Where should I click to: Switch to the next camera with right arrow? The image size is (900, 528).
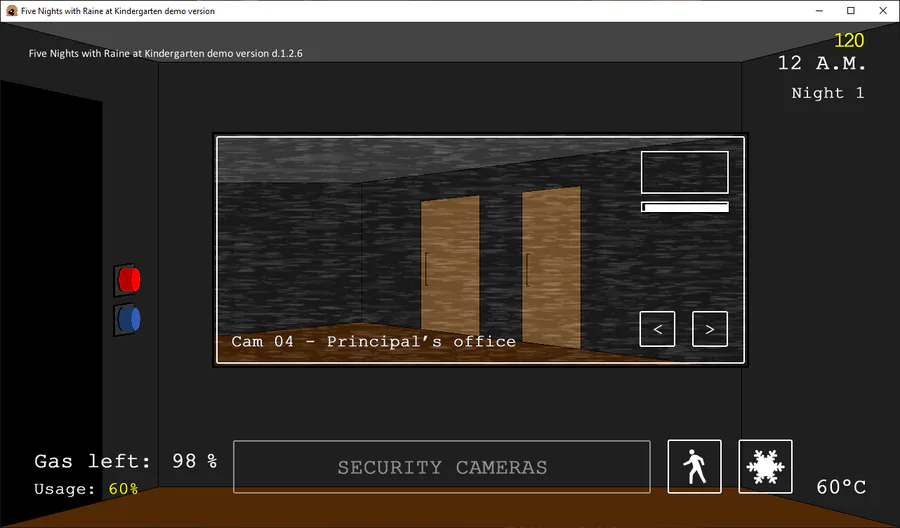709,329
